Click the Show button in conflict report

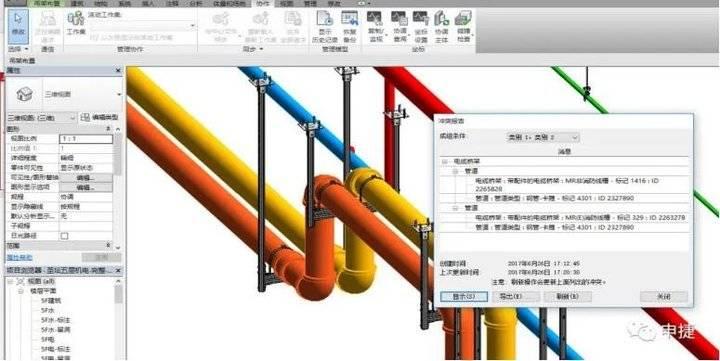click(463, 297)
